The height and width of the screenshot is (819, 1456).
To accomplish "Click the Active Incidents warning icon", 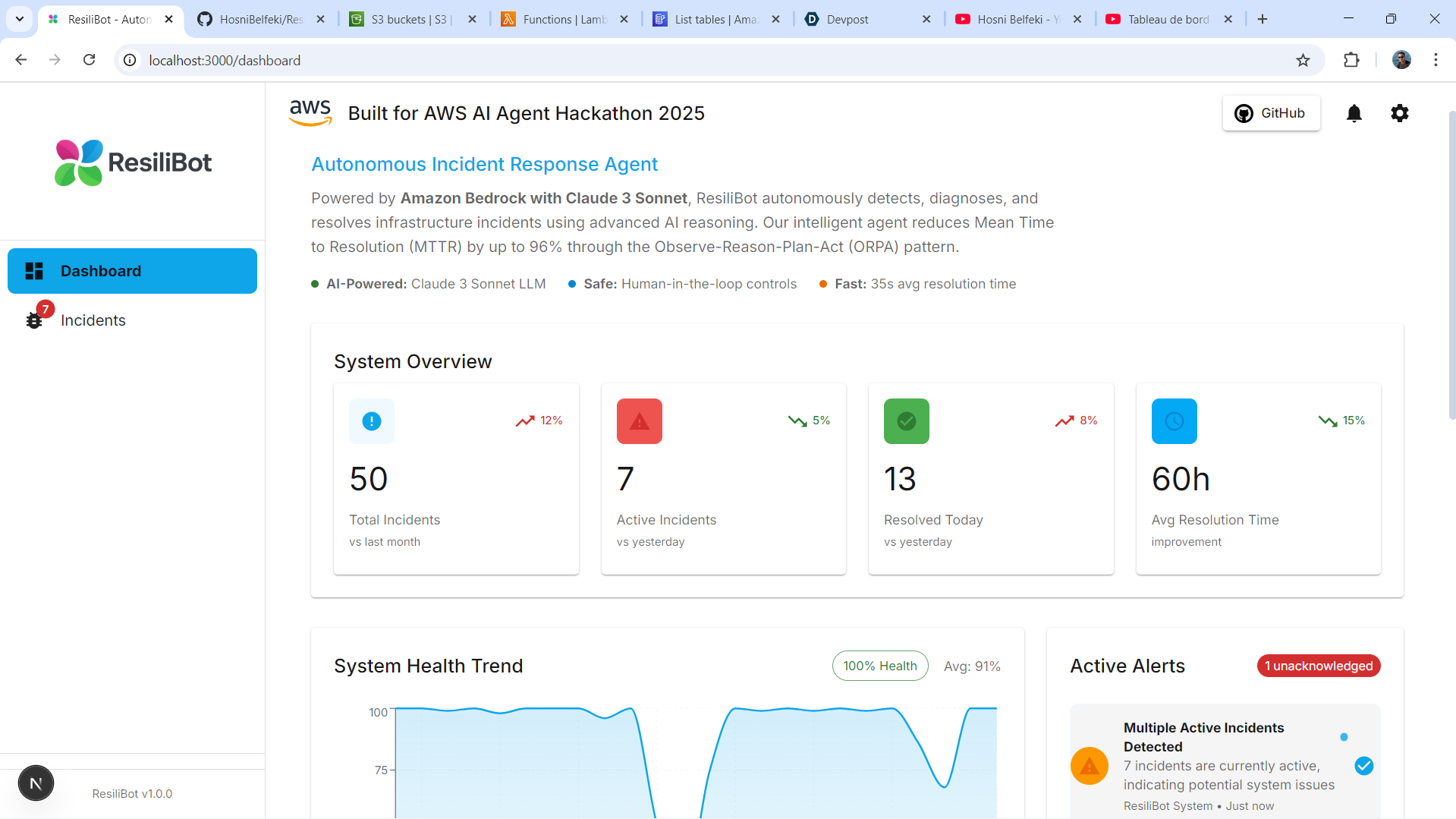I will [639, 421].
